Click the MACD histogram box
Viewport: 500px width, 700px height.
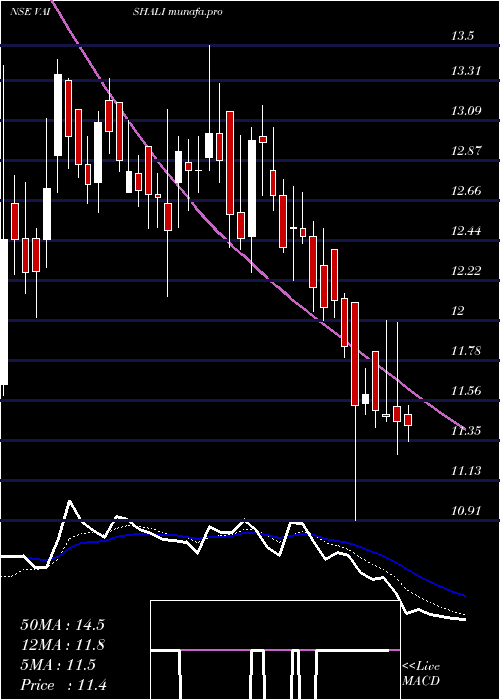[275, 650]
